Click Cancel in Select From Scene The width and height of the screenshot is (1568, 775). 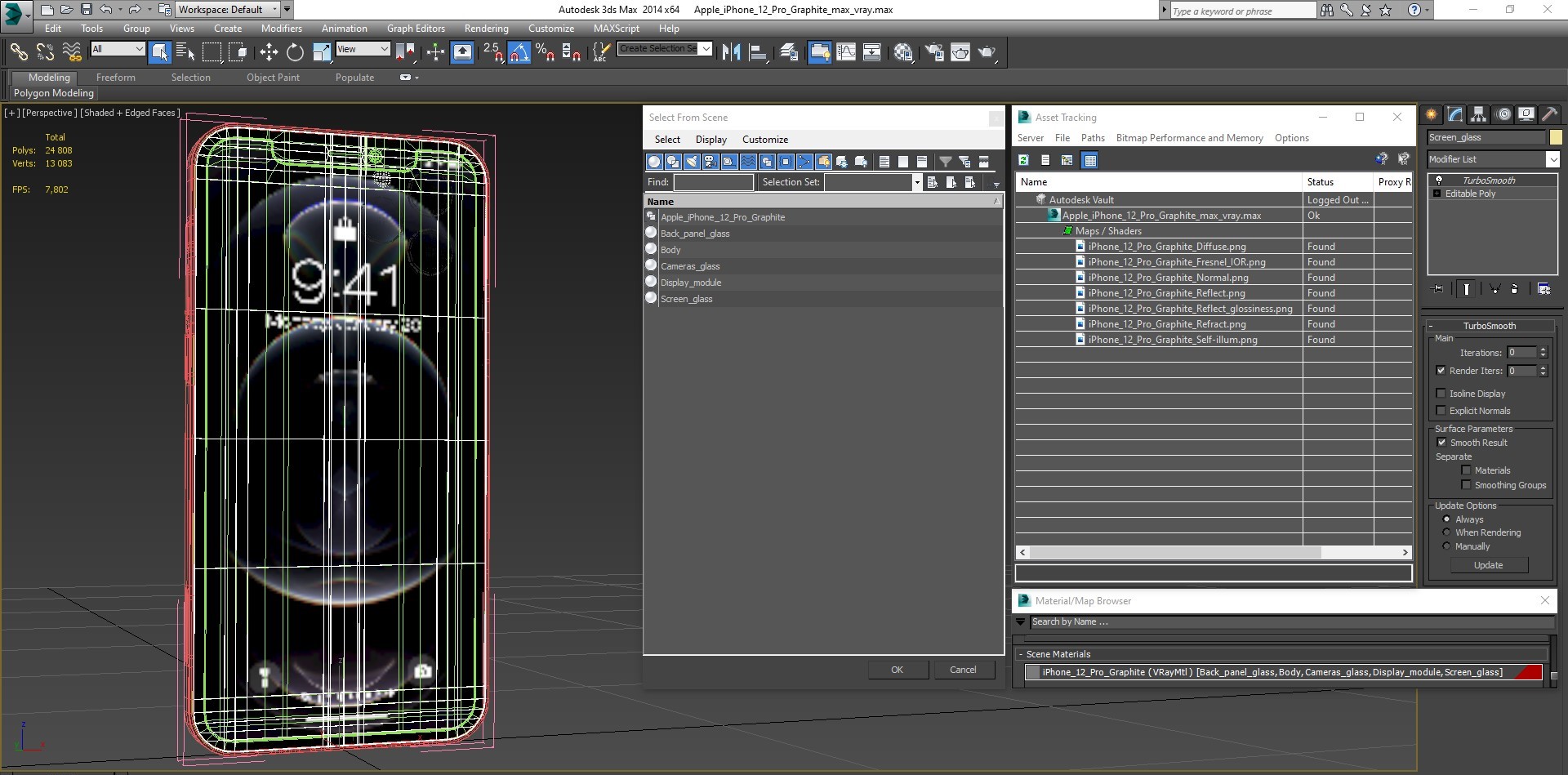[x=964, y=670]
